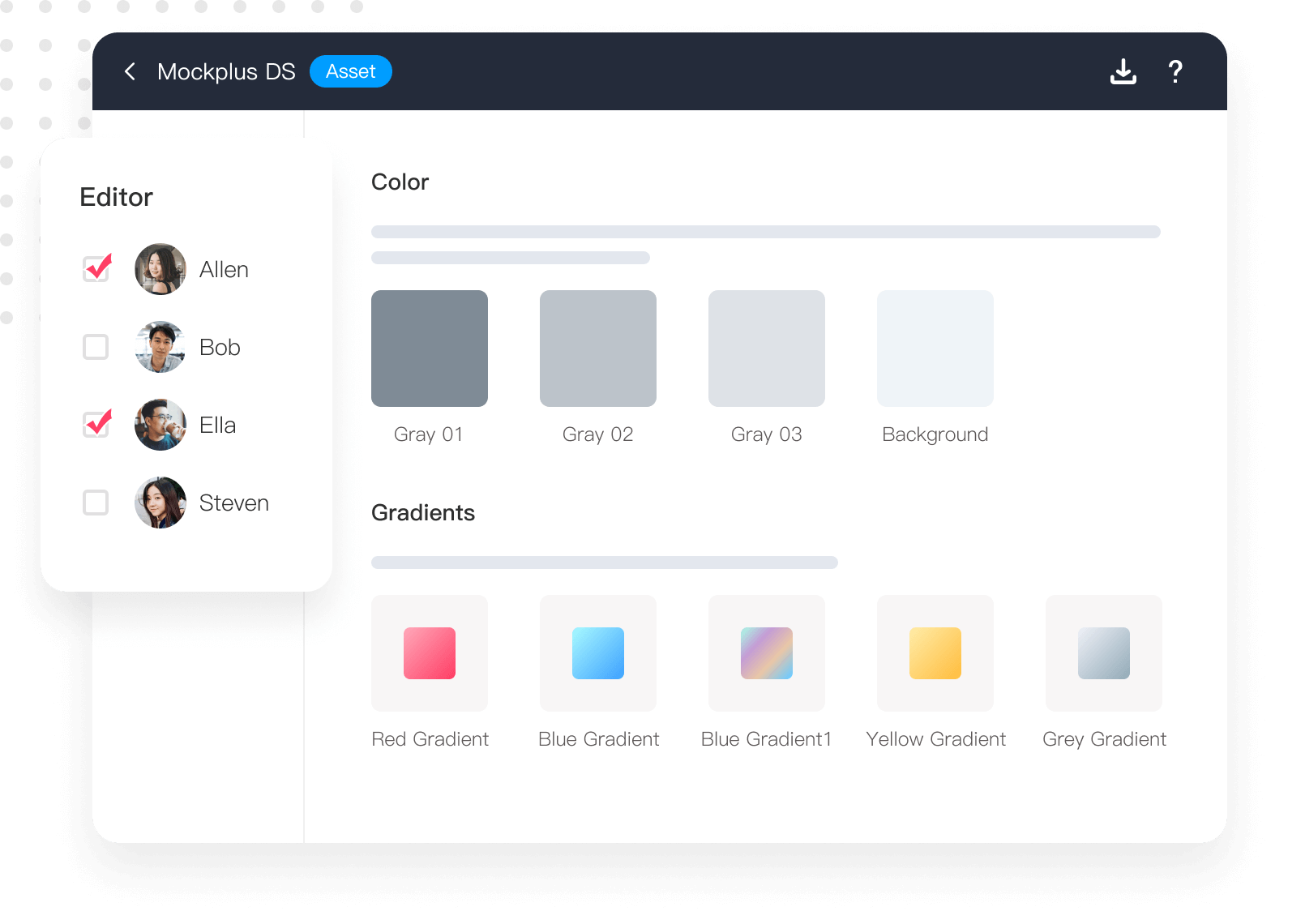Select the Red Gradient swatch

[430, 653]
